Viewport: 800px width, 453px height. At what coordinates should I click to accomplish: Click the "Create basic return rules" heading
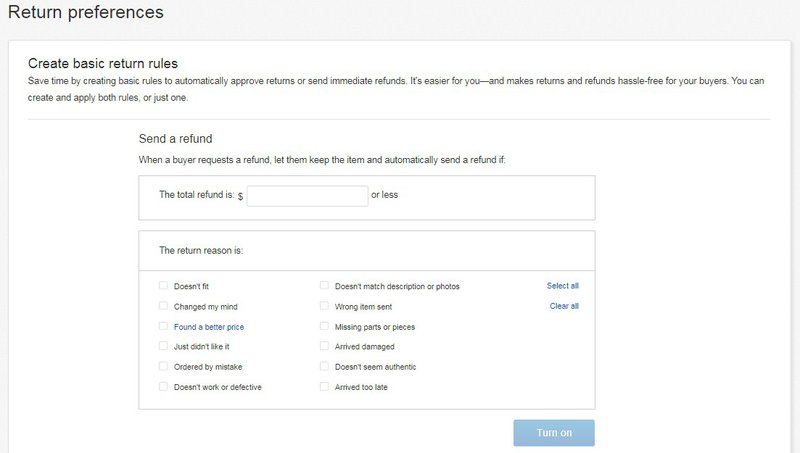pyautogui.click(x=102, y=63)
